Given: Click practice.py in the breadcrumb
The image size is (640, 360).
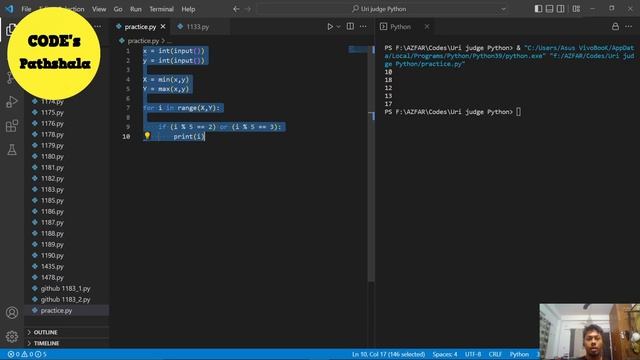Looking at the screenshot, I should (143, 40).
